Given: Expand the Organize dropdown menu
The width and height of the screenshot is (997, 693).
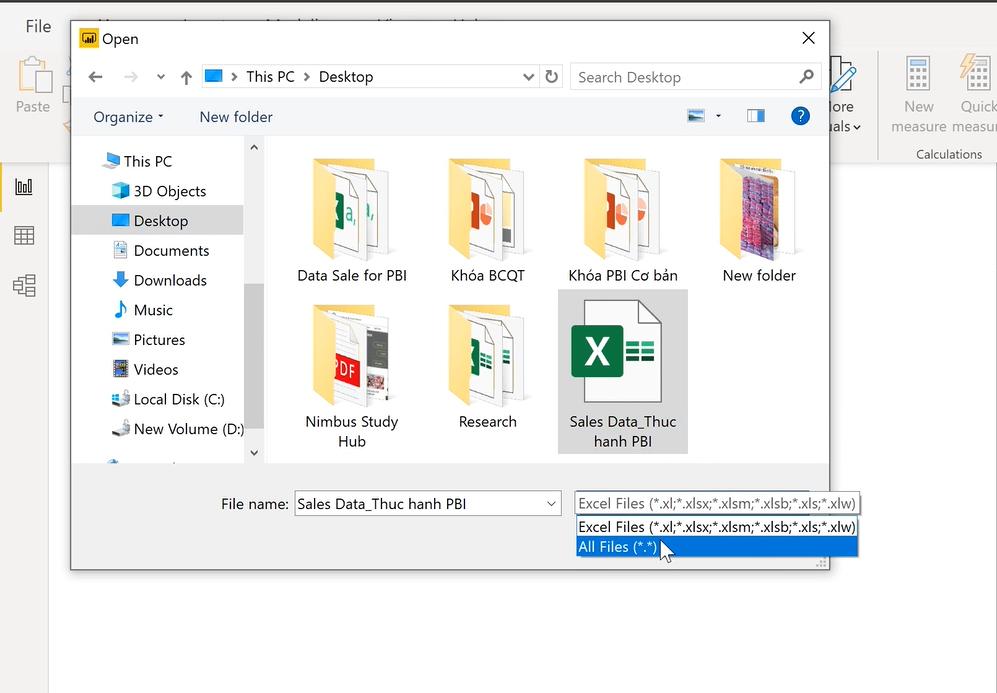Looking at the screenshot, I should [127, 117].
